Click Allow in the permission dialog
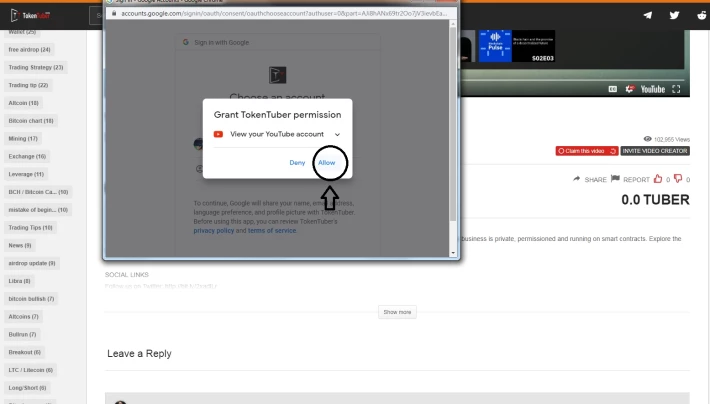Screen dimensions: 710x404 pyautogui.click(x=326, y=163)
